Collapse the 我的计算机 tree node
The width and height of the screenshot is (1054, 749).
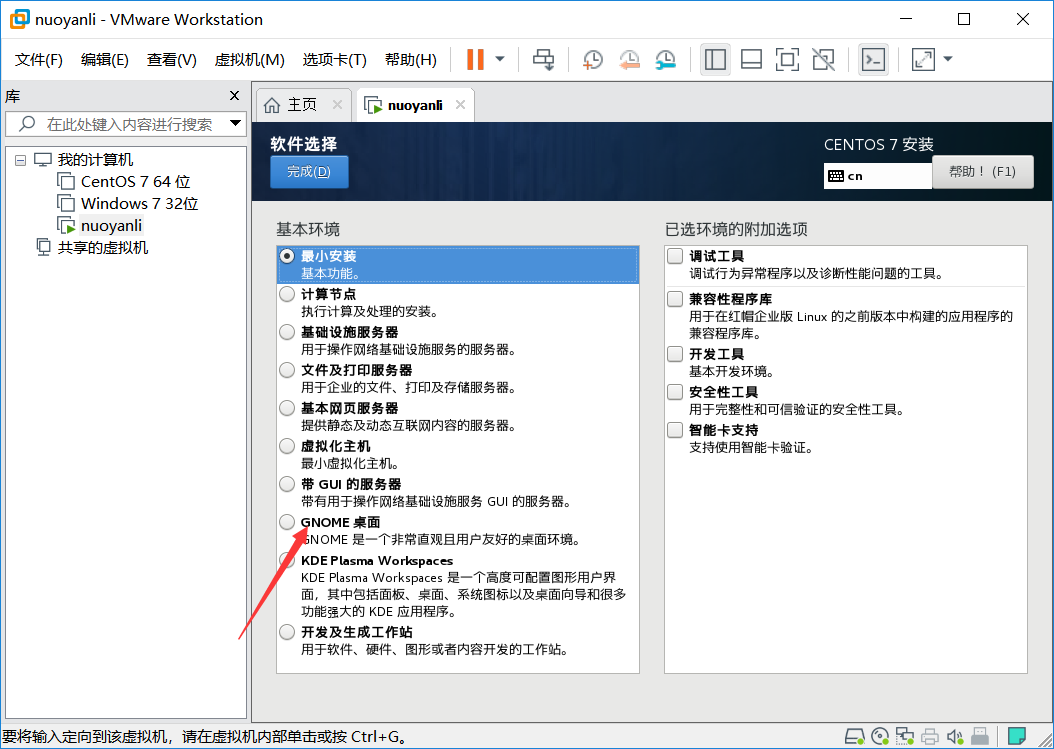pos(22,159)
